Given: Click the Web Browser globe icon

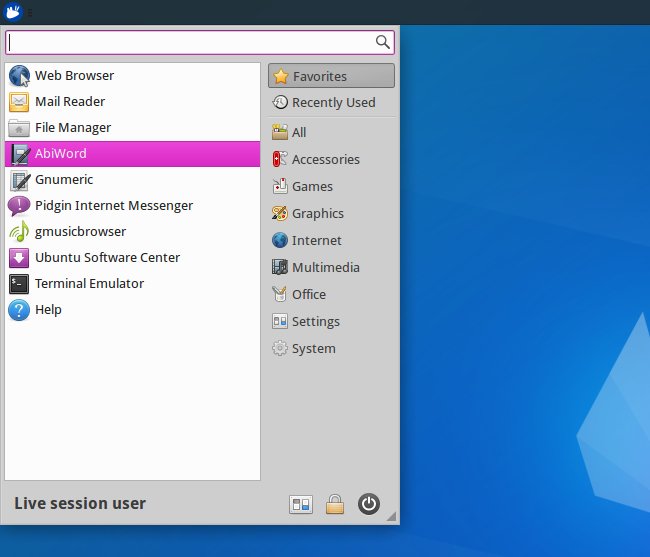Looking at the screenshot, I should [x=19, y=76].
